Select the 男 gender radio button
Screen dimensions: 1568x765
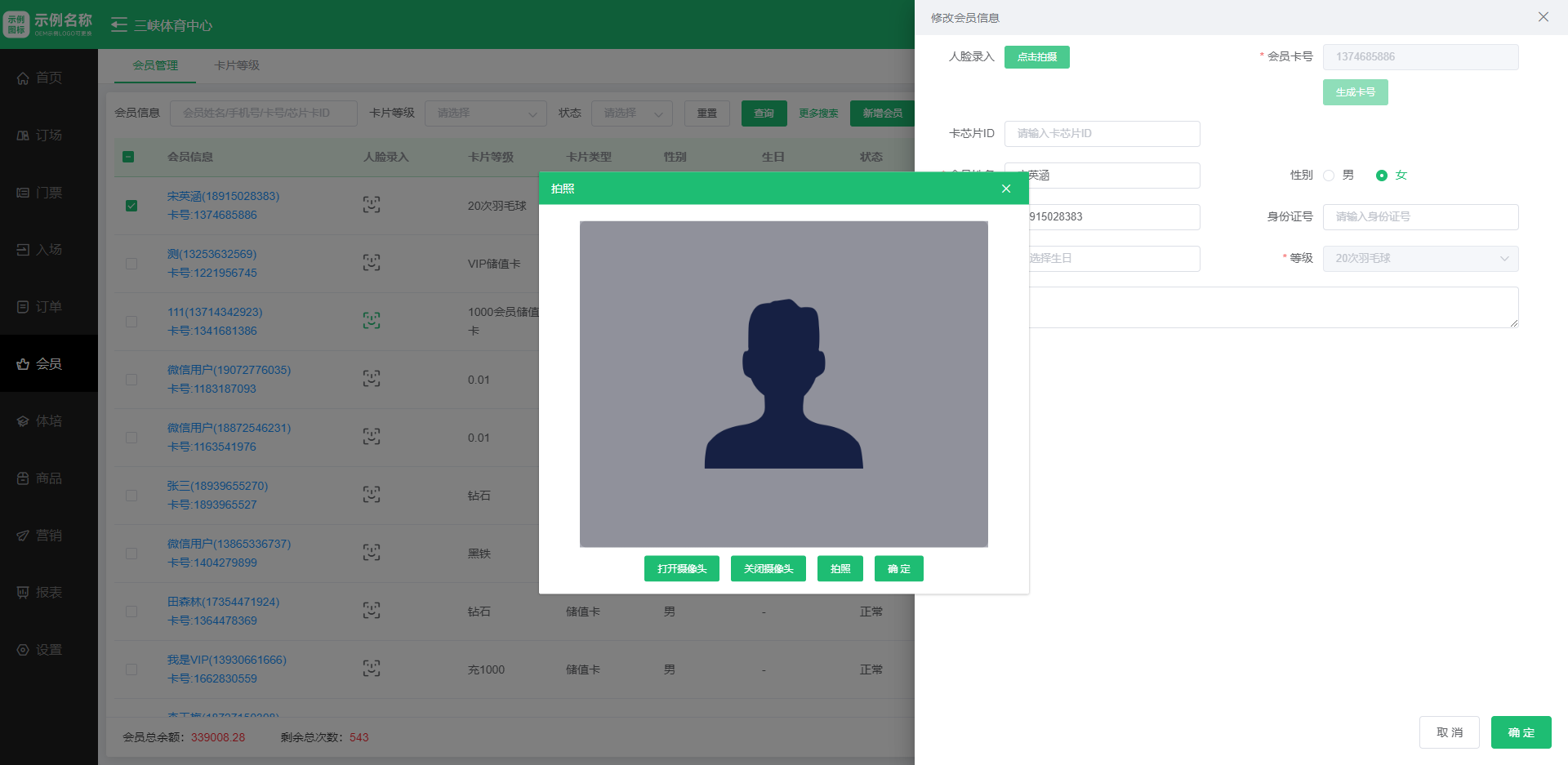pyautogui.click(x=1329, y=176)
